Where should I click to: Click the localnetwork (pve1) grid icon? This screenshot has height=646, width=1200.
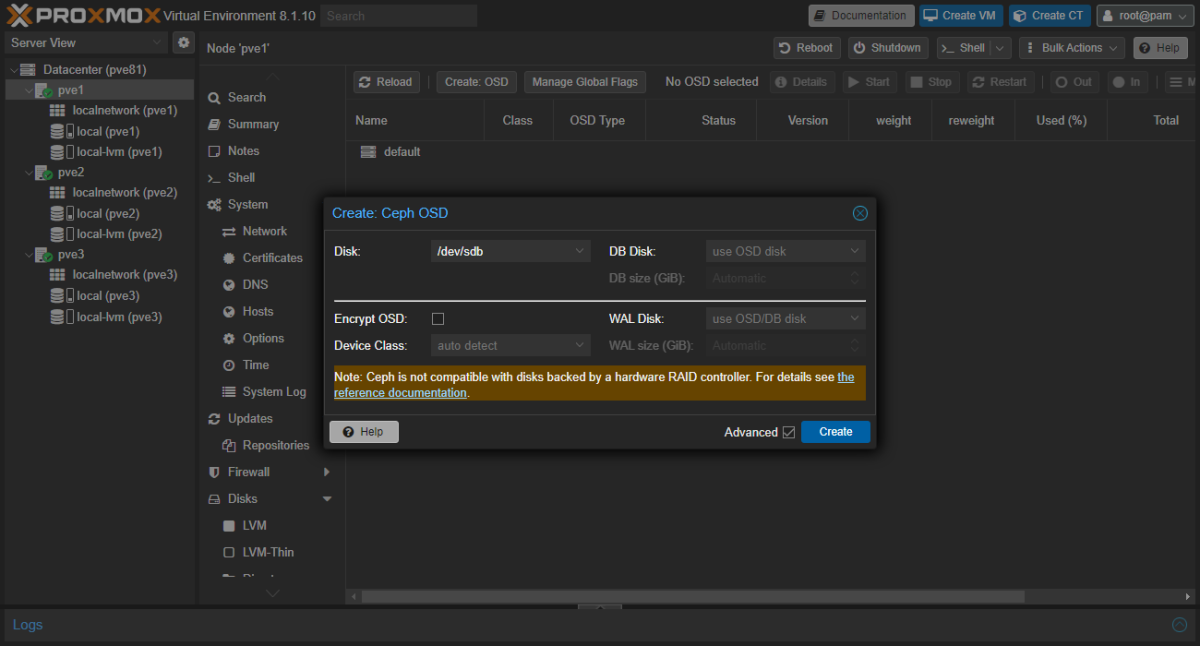click(58, 110)
